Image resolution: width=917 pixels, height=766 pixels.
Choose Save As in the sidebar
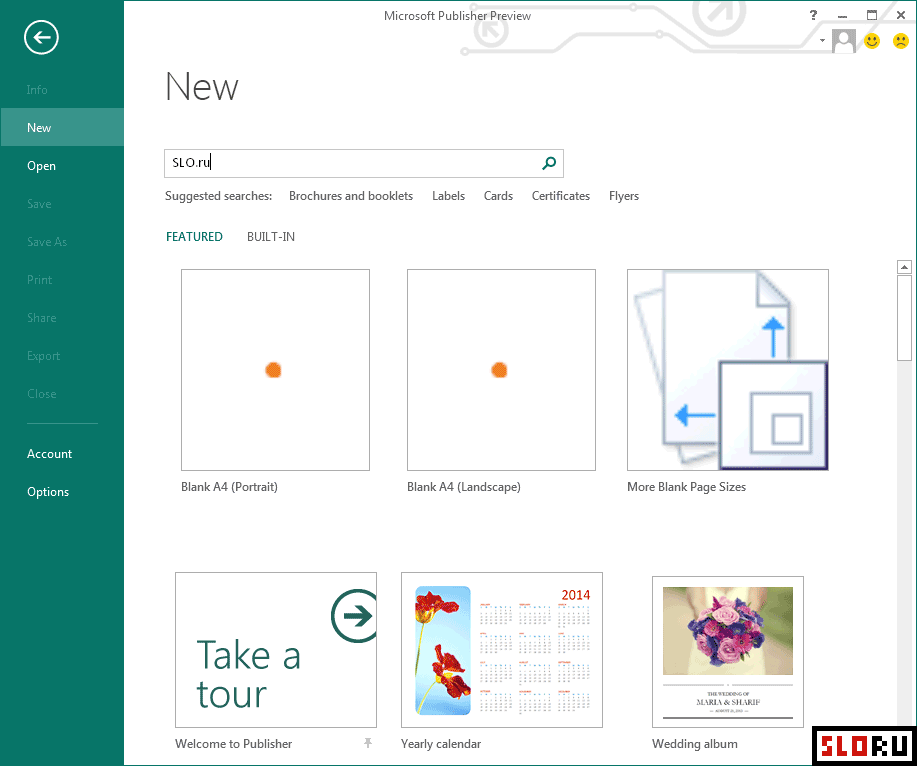tap(47, 241)
